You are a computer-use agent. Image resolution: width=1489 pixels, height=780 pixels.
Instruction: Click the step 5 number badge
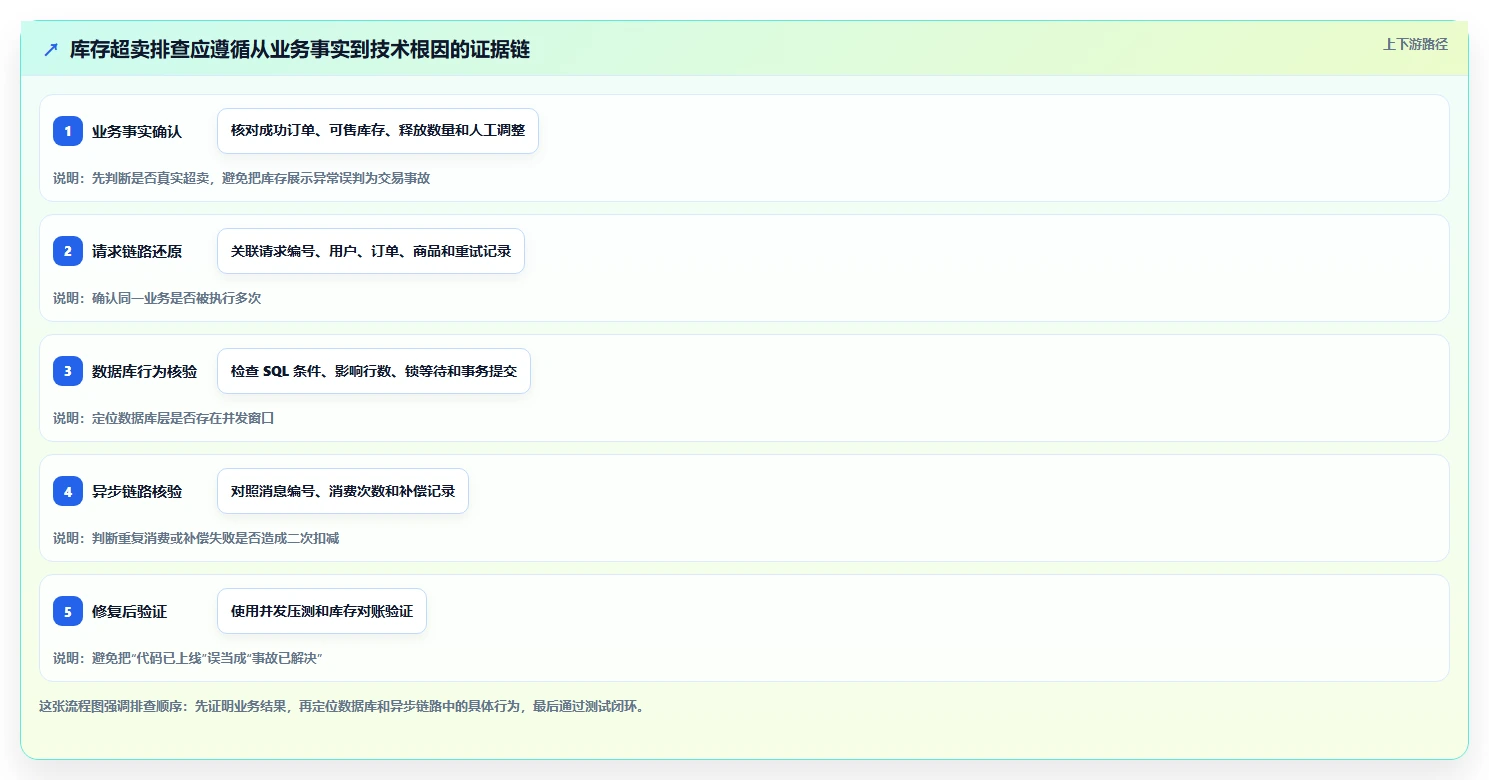pos(68,611)
